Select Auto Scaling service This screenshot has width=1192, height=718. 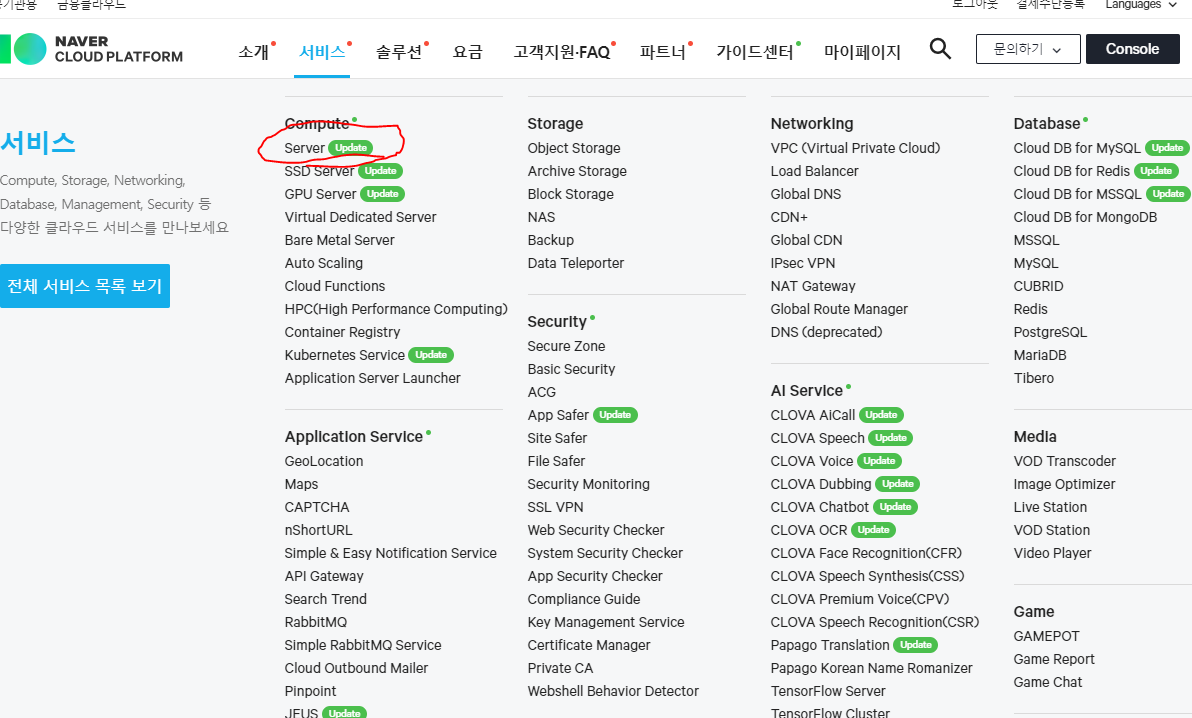323,263
